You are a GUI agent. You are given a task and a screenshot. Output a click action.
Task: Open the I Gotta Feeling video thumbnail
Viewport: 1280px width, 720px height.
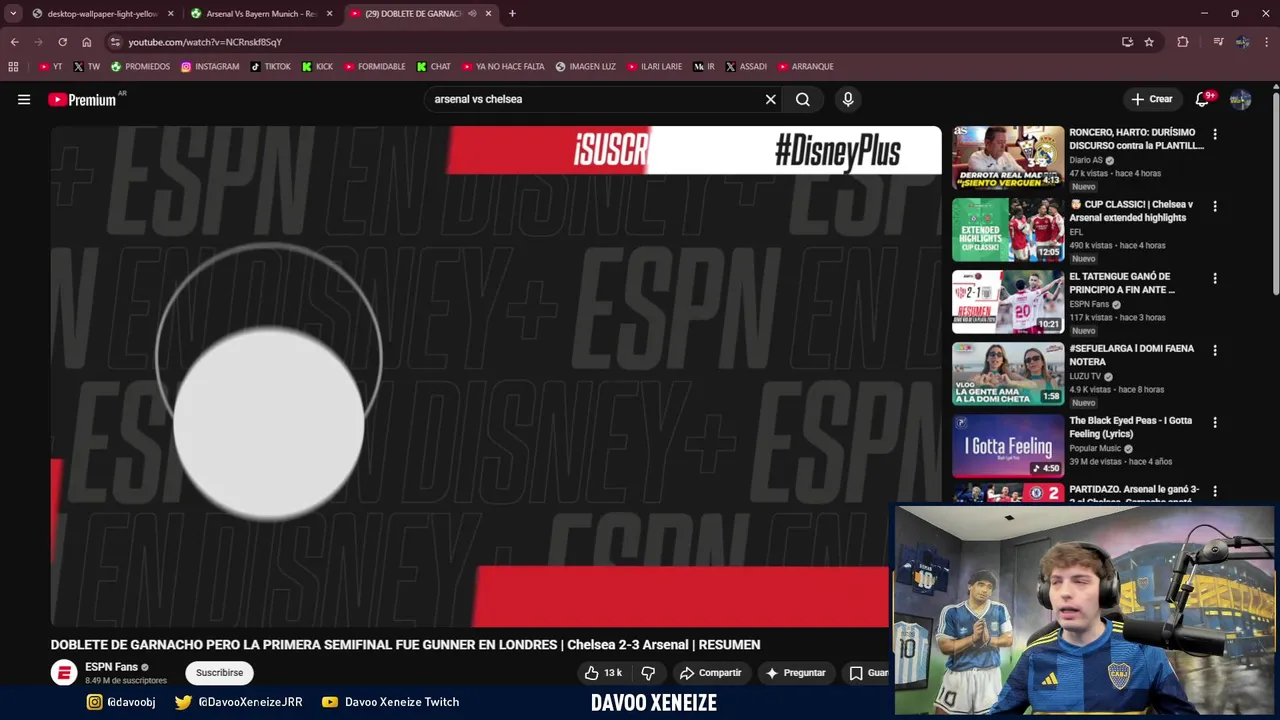pyautogui.click(x=1008, y=445)
